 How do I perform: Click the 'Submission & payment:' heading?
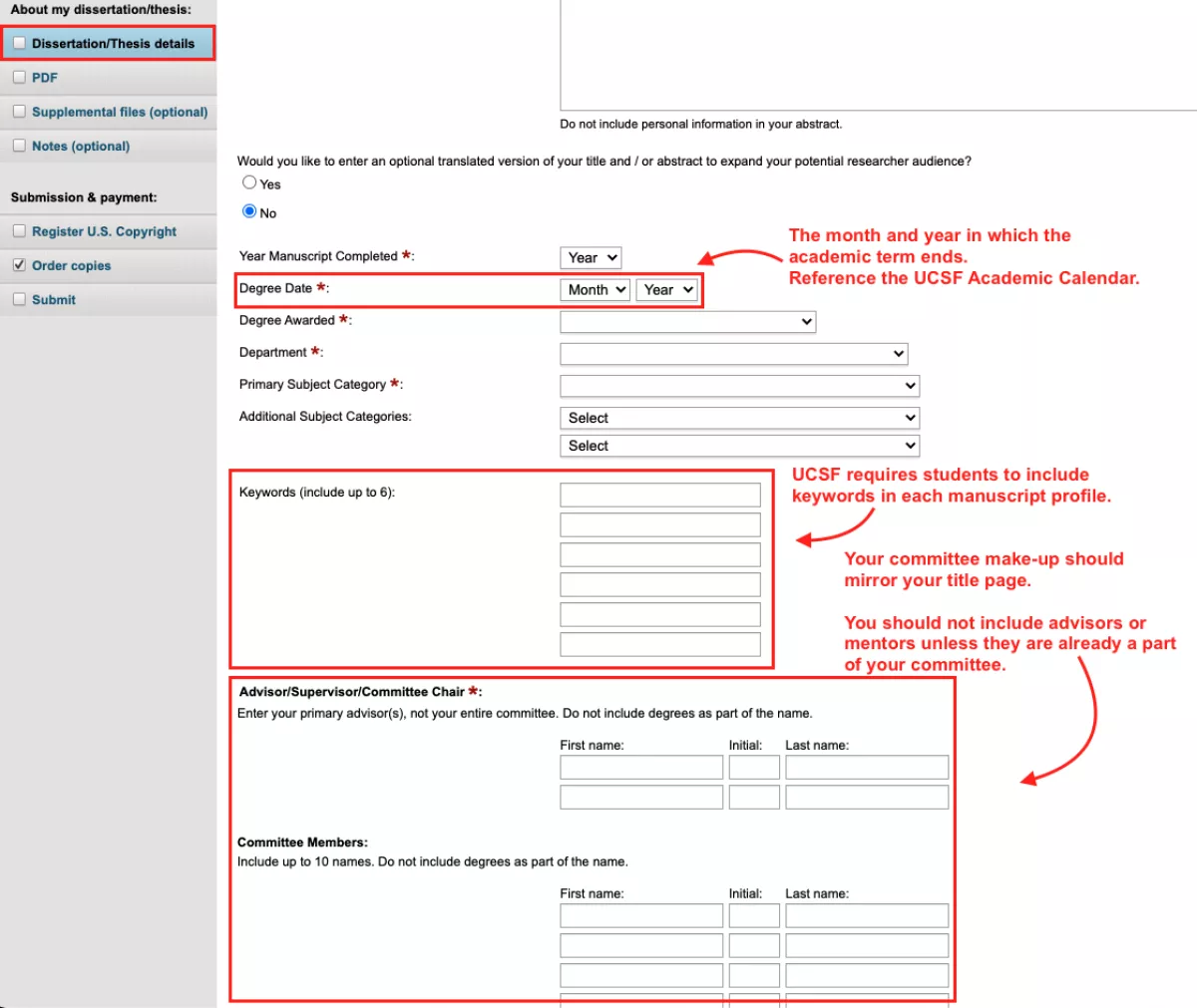(84, 197)
